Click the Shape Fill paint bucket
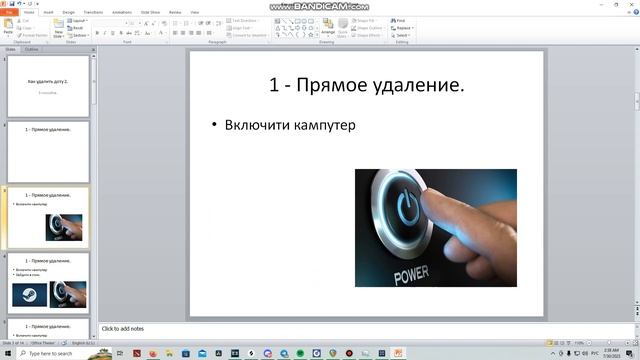This screenshot has height=360, width=640. coord(363,20)
